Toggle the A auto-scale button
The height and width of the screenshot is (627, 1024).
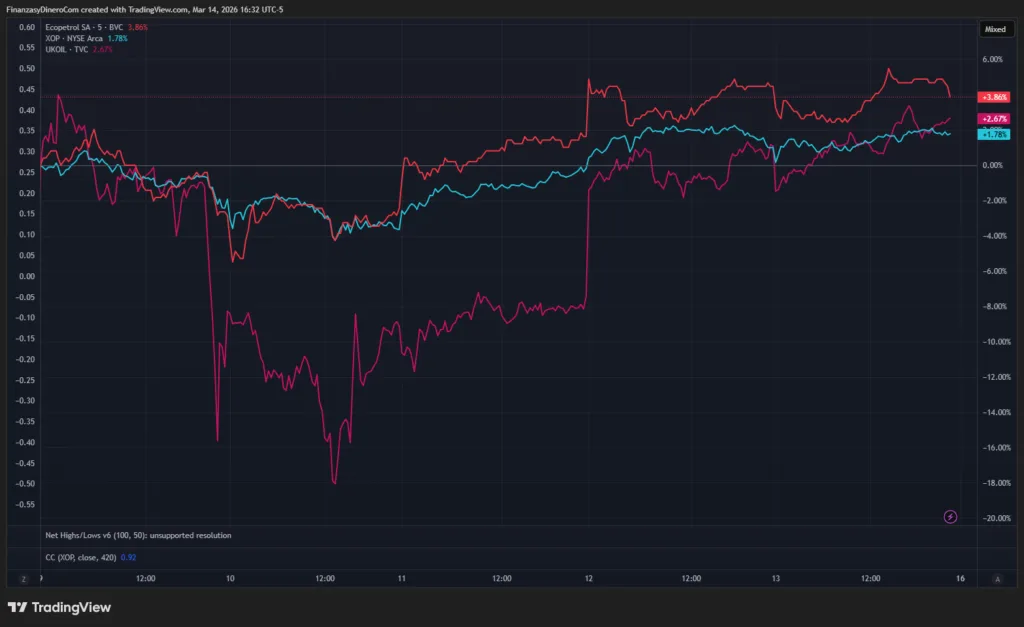[996, 578]
